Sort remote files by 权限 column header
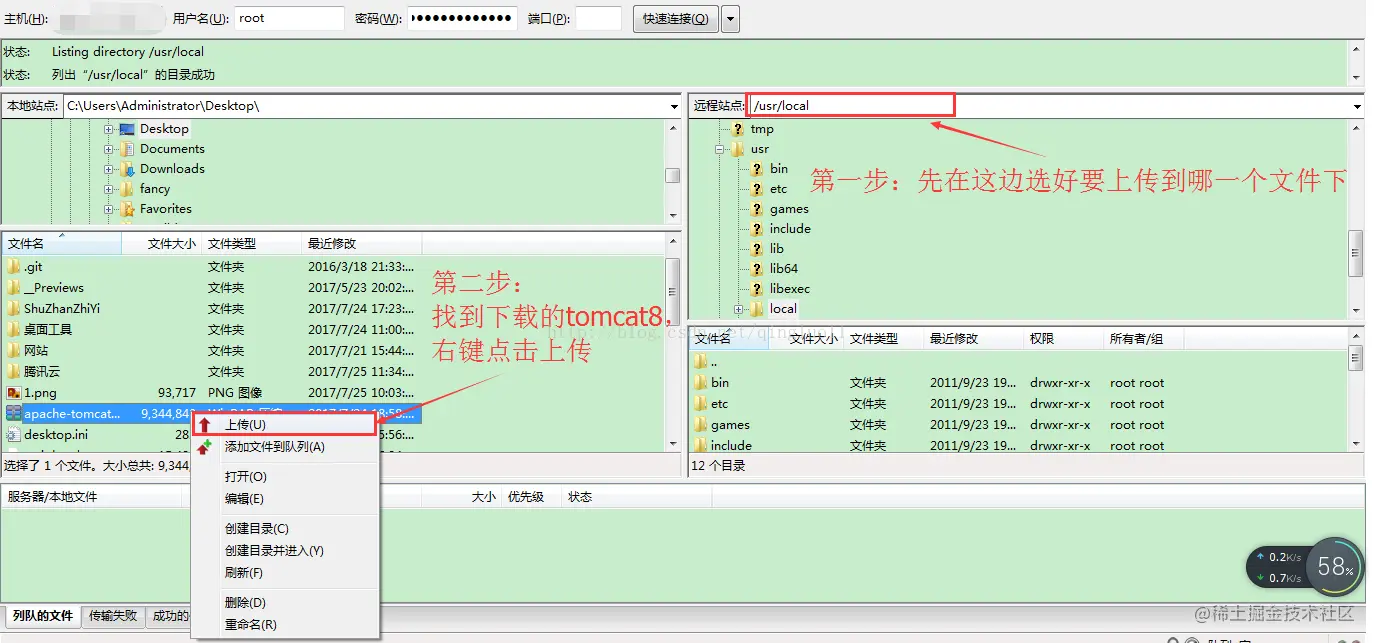Screen dimensions: 1374x643 (1063, 339)
